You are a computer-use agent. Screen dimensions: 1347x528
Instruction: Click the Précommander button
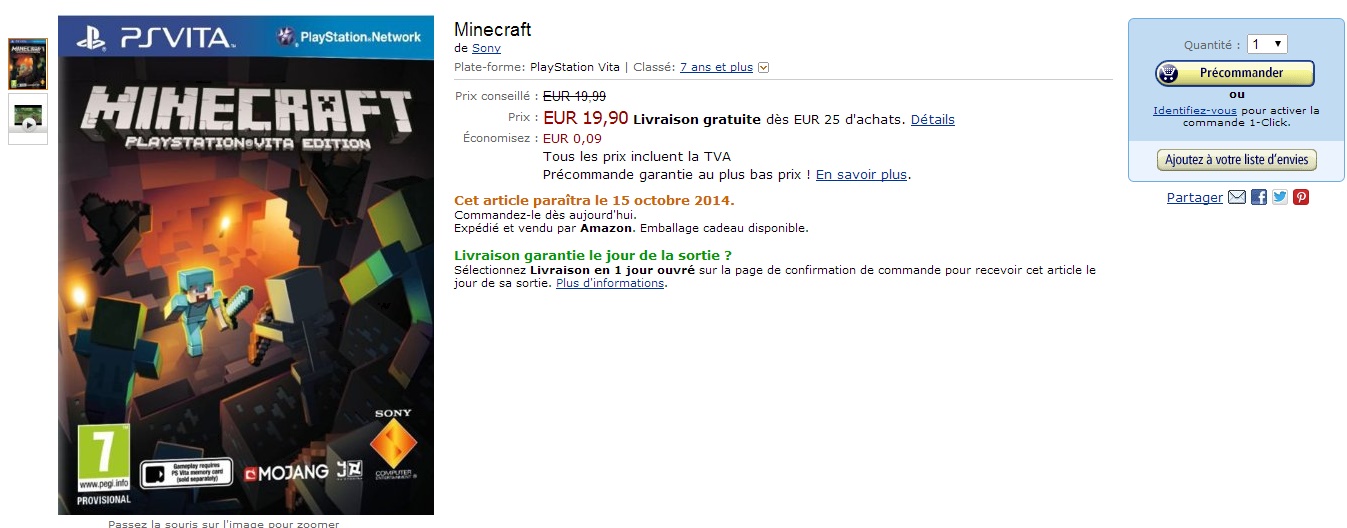[1235, 73]
